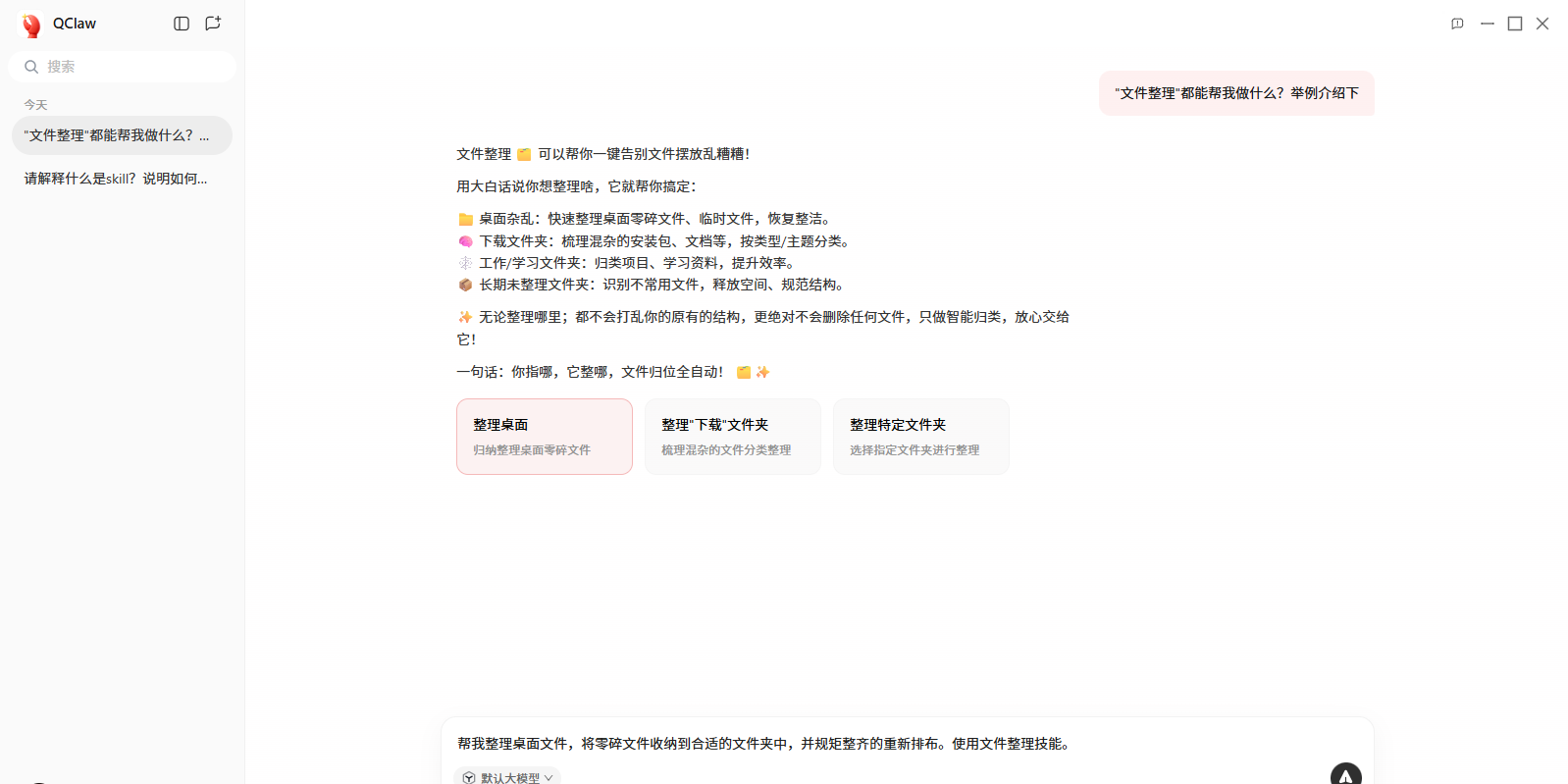Start a new chat via compose icon
The height and width of the screenshot is (784, 1568).
(x=213, y=24)
